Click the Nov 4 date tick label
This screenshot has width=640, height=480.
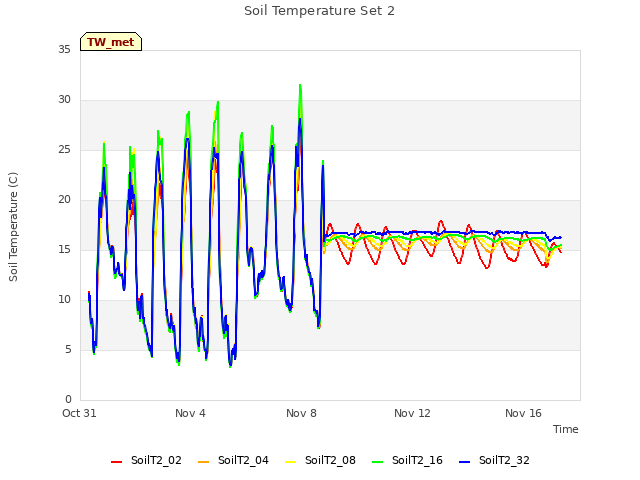pos(190,413)
